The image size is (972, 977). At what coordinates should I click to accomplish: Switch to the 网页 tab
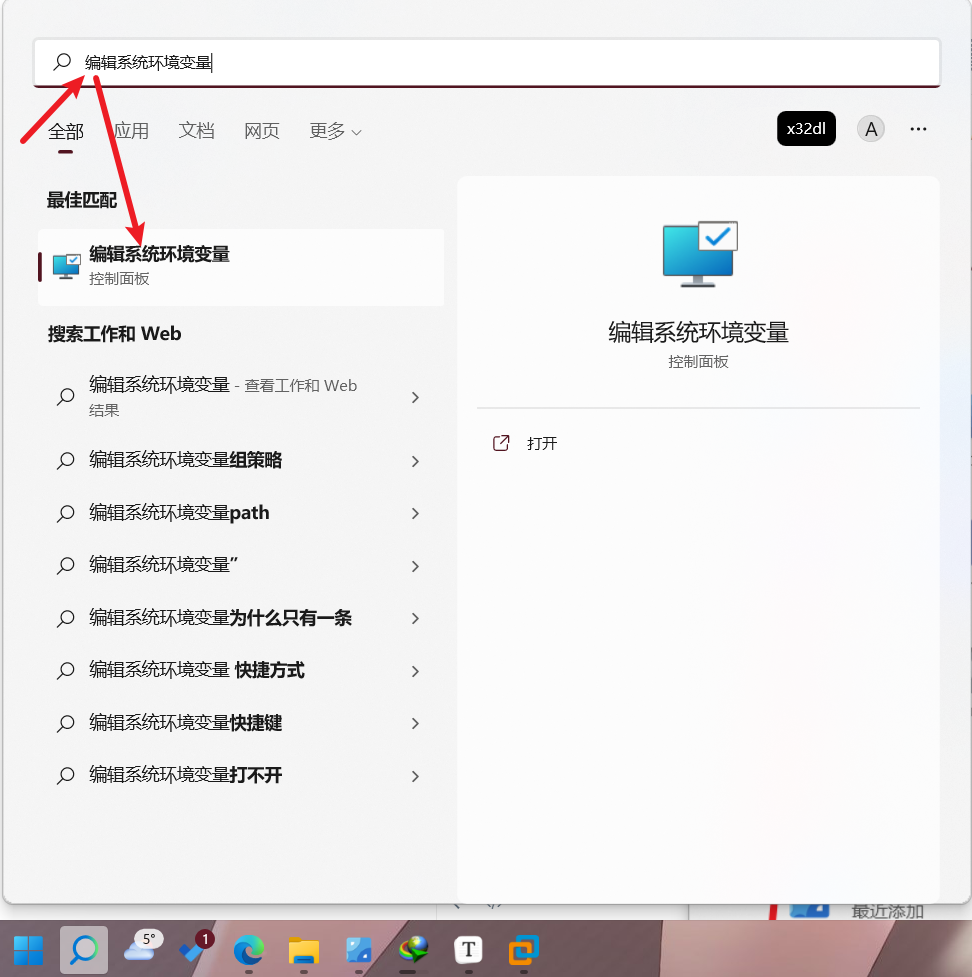(262, 131)
